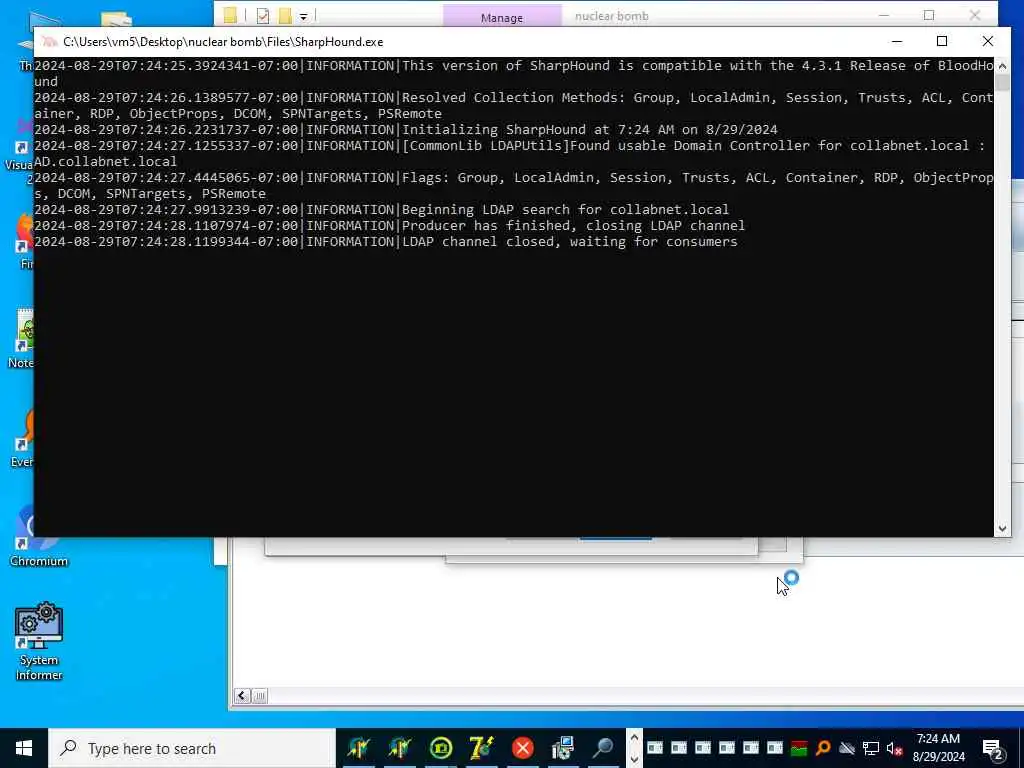Open the green circular app on the taskbar
Image resolution: width=1024 pixels, height=768 pixels.
point(441,748)
